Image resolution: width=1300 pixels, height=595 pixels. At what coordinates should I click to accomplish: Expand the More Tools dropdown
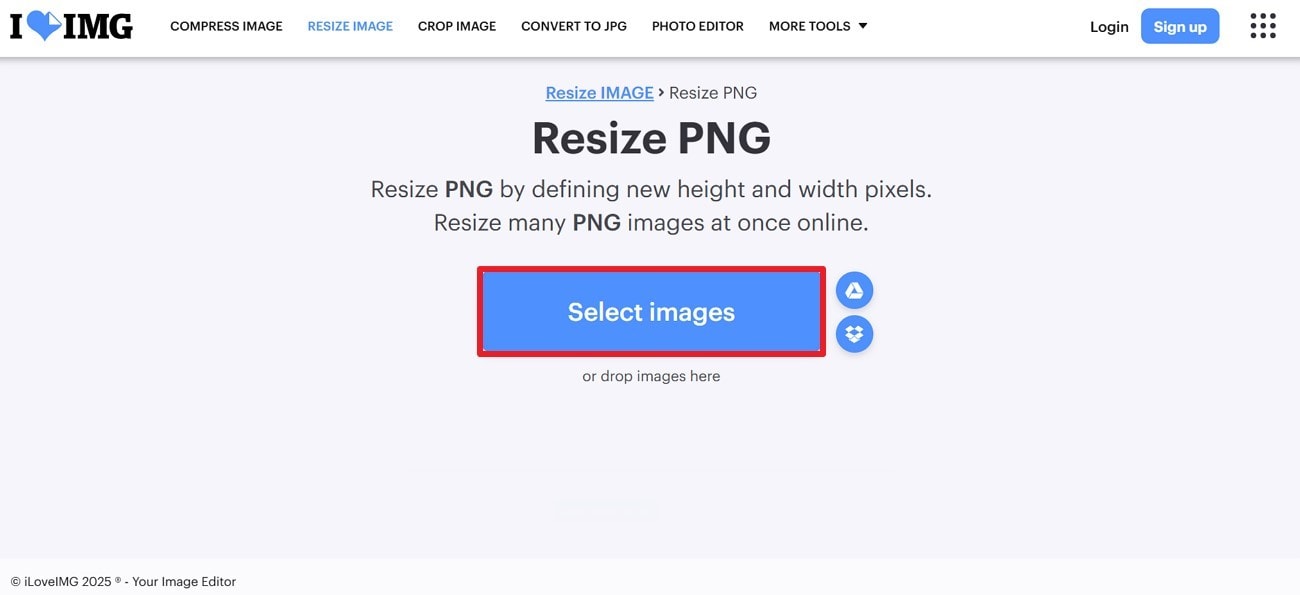click(x=818, y=26)
